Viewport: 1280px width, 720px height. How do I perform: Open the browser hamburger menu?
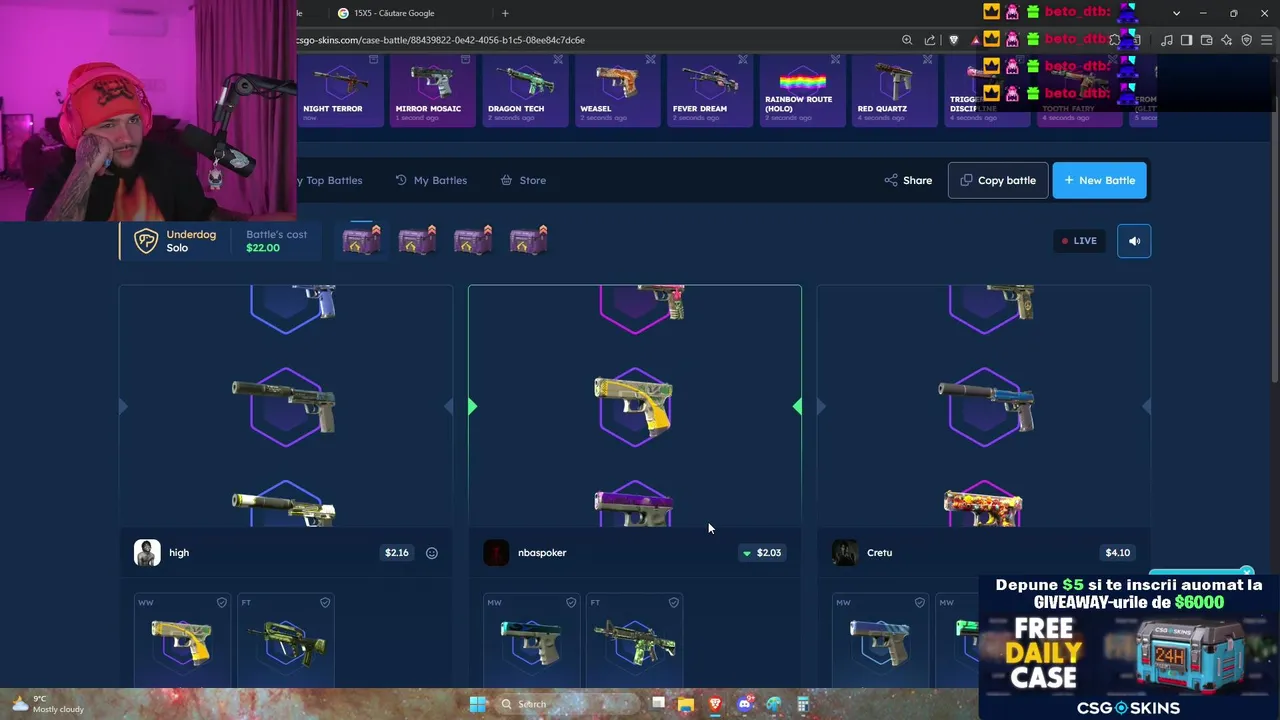click(1266, 40)
